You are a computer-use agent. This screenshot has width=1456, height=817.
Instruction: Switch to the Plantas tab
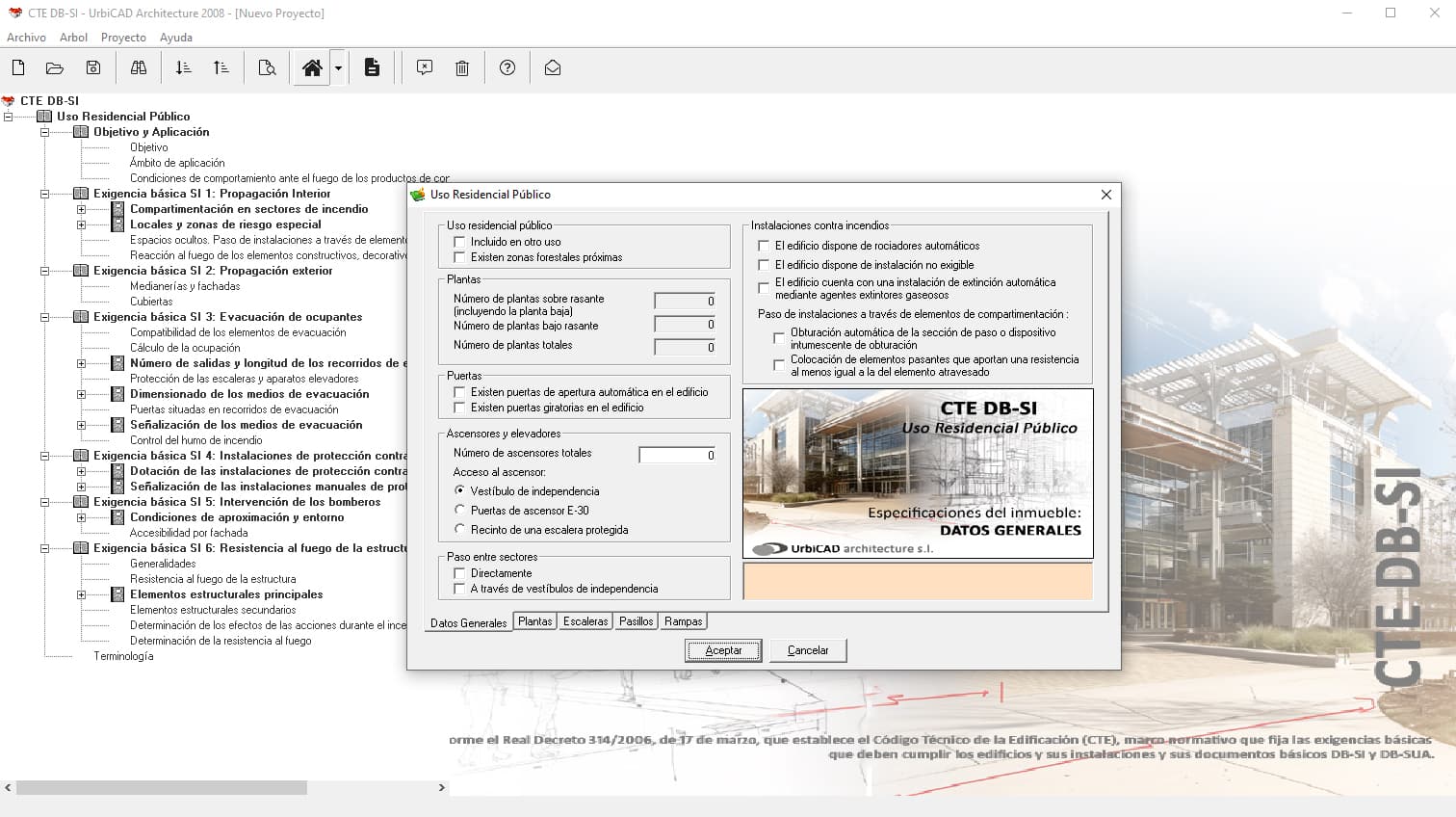click(x=535, y=621)
